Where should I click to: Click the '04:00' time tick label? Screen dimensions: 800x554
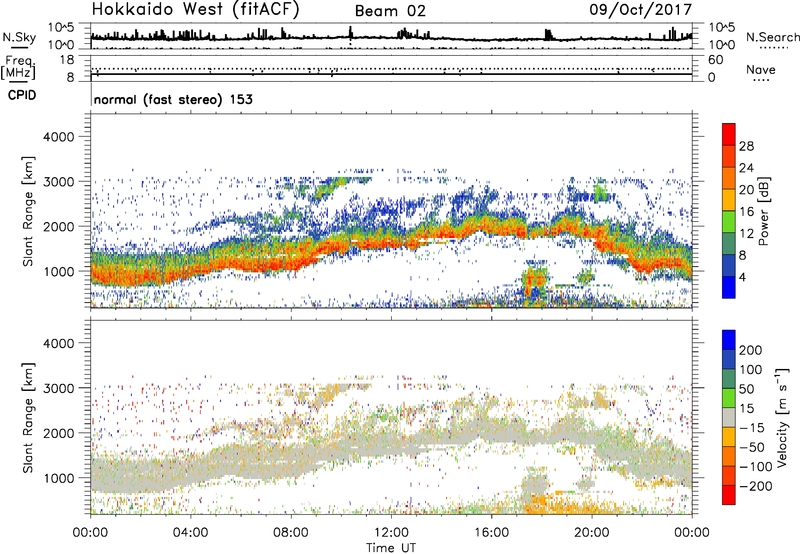191,533
